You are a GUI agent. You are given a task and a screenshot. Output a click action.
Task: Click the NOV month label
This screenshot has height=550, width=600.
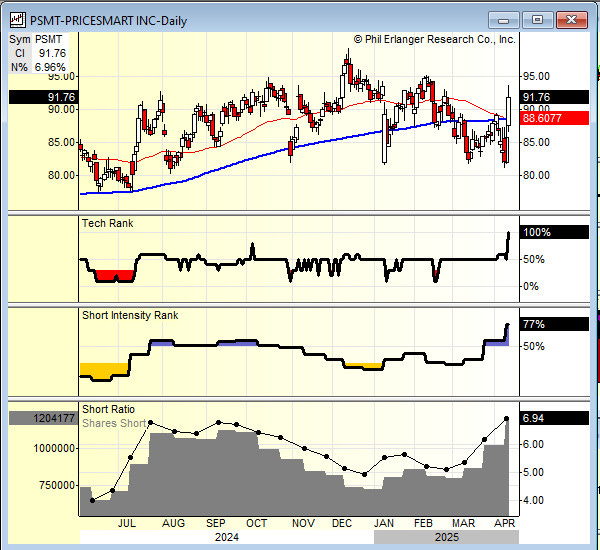(x=303, y=523)
